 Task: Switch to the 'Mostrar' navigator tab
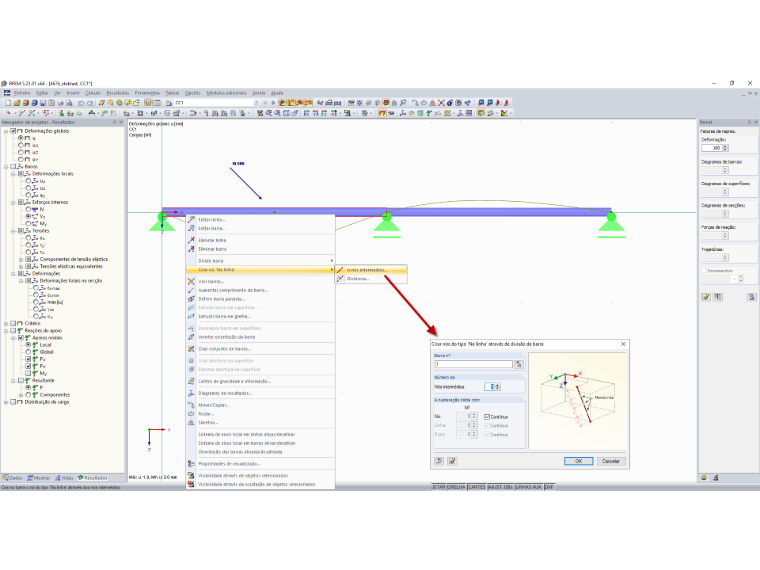[x=39, y=478]
